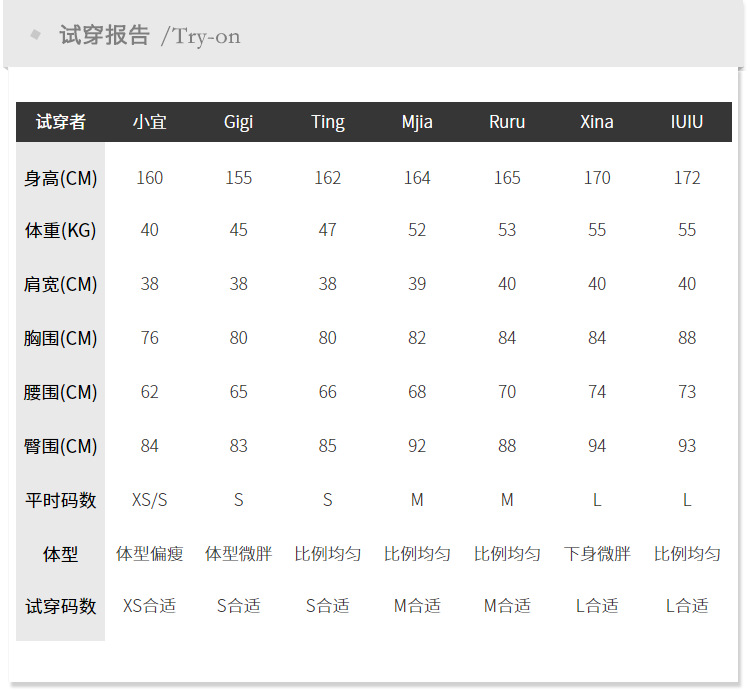This screenshot has width=750, height=690.
Task: Select the Ting column header
Action: tap(328, 122)
